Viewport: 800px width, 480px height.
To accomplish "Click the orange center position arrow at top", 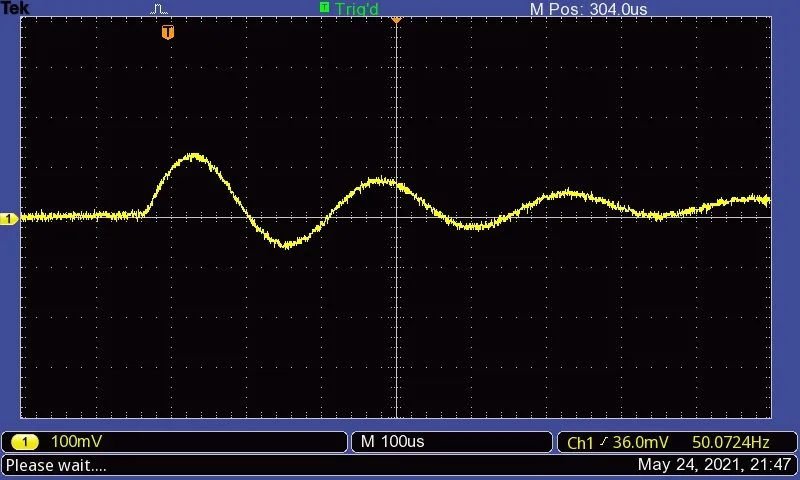I will (396, 19).
